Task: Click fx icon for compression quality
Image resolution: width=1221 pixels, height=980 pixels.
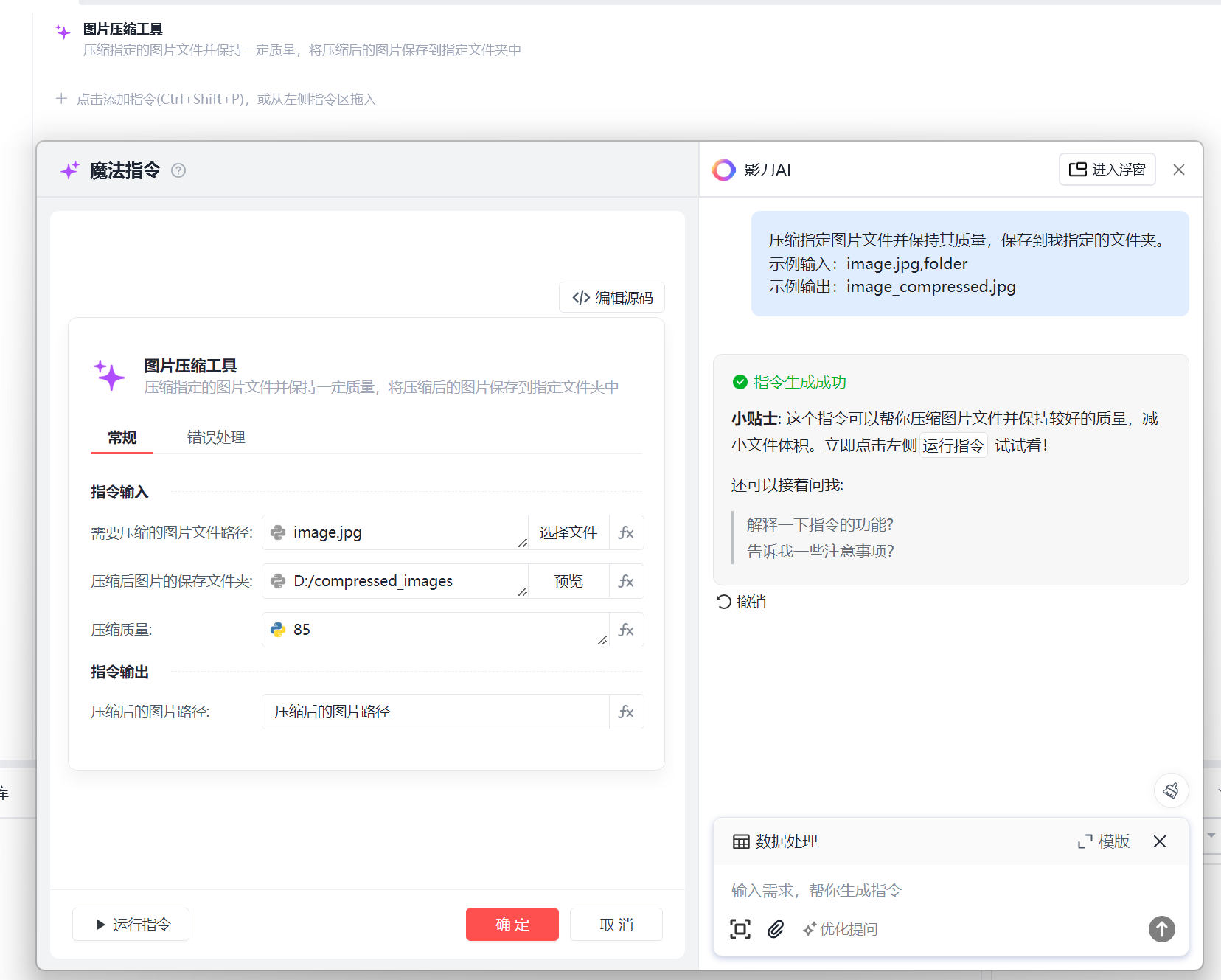Action: pos(626,630)
